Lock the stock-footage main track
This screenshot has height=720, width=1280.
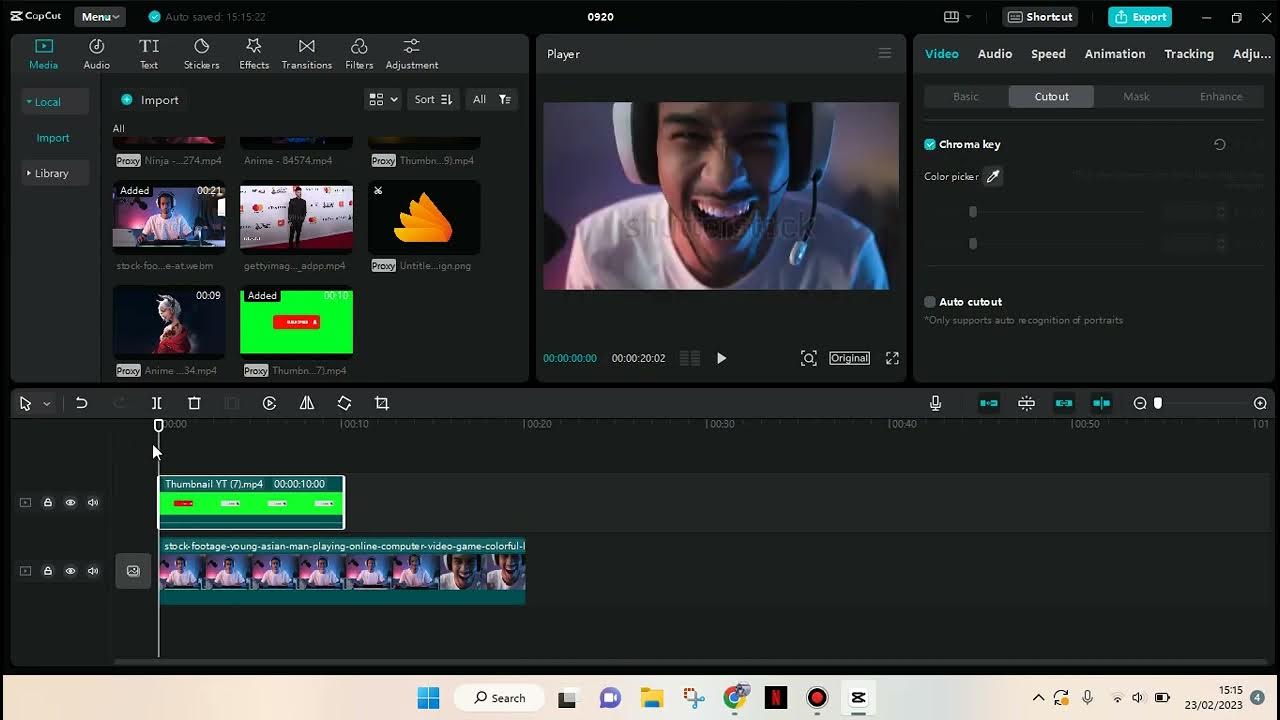[x=47, y=571]
